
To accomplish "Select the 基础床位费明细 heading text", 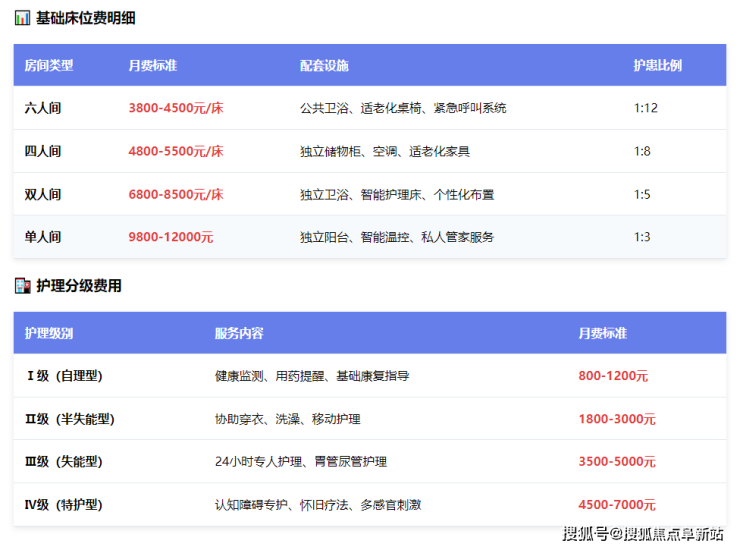I will [86, 18].
